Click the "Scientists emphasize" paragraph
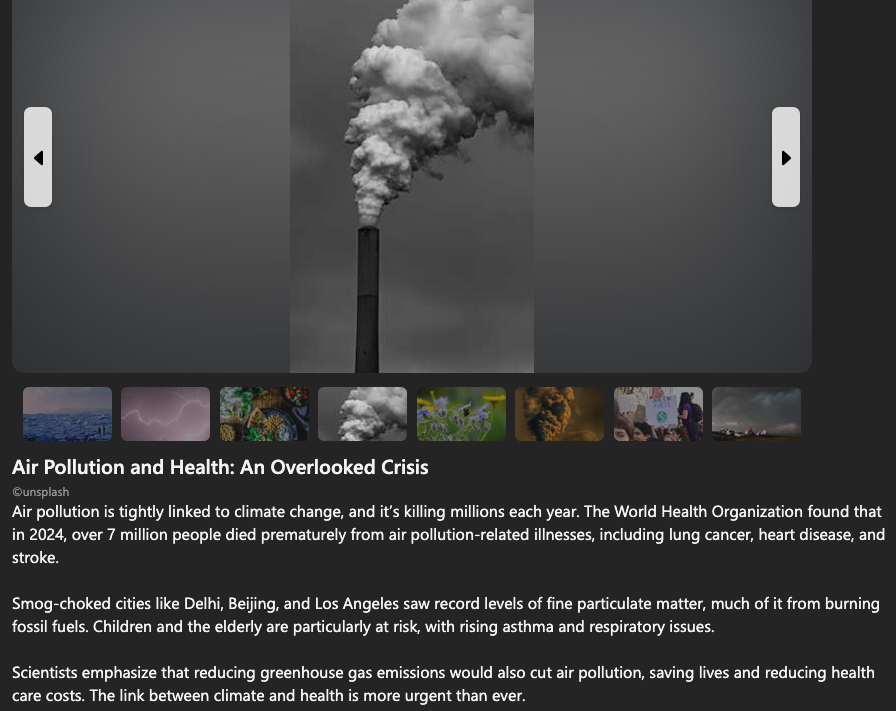This screenshot has width=896, height=711. point(443,684)
